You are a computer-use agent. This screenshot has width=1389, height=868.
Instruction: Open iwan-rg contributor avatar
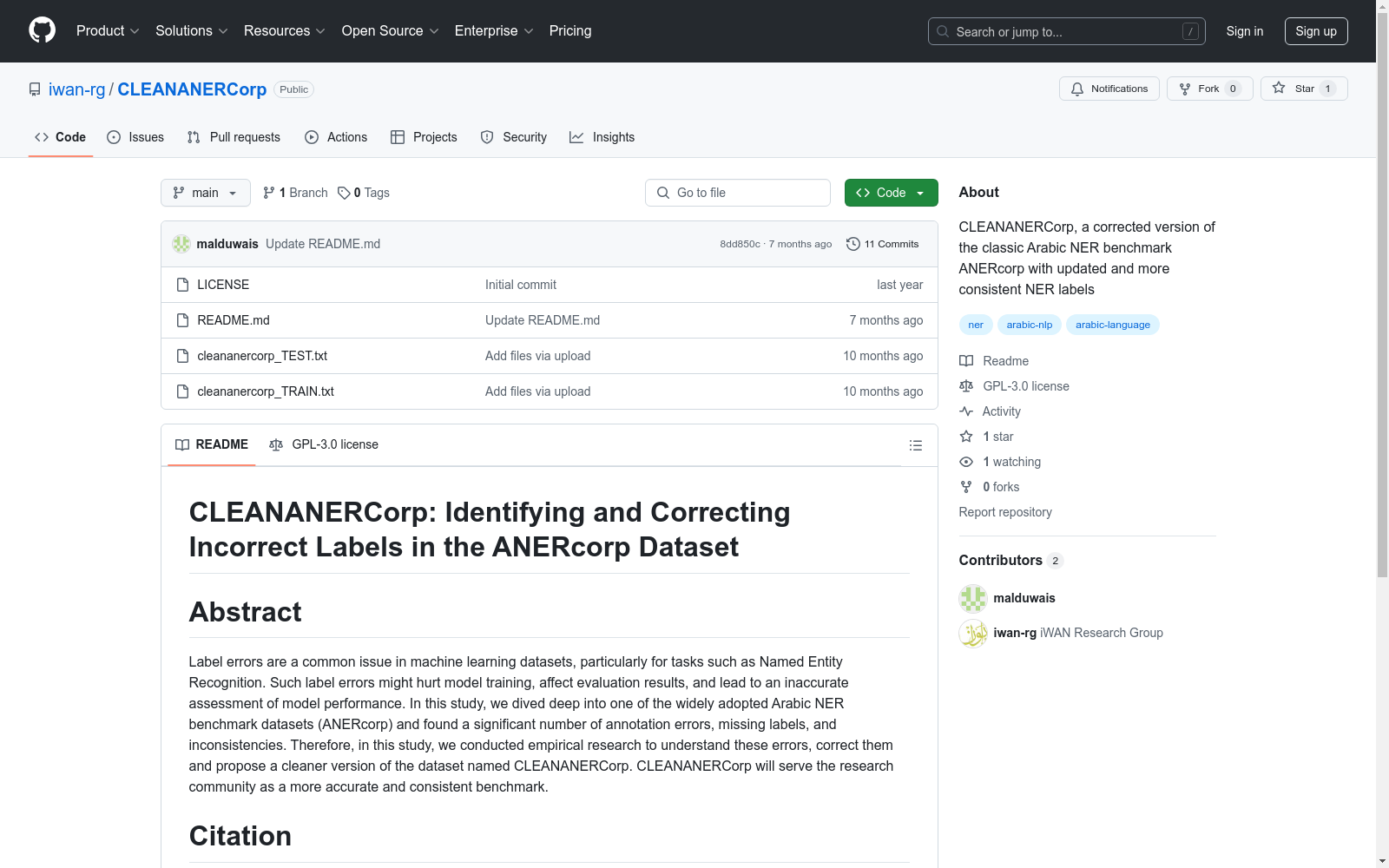tap(973, 633)
